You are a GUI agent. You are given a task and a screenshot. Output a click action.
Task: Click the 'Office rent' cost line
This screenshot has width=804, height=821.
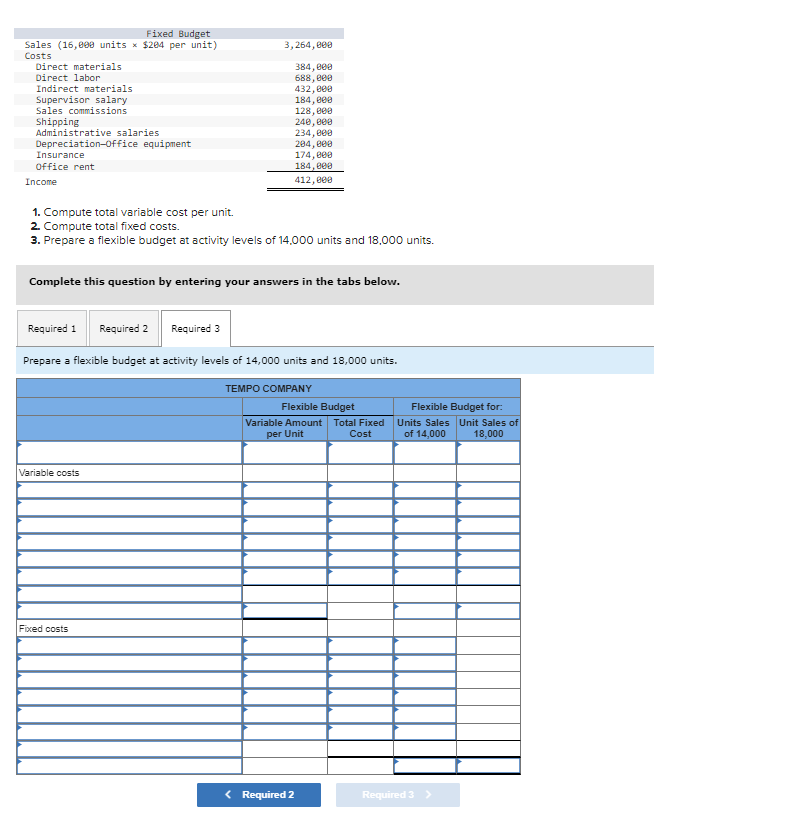click(x=65, y=167)
